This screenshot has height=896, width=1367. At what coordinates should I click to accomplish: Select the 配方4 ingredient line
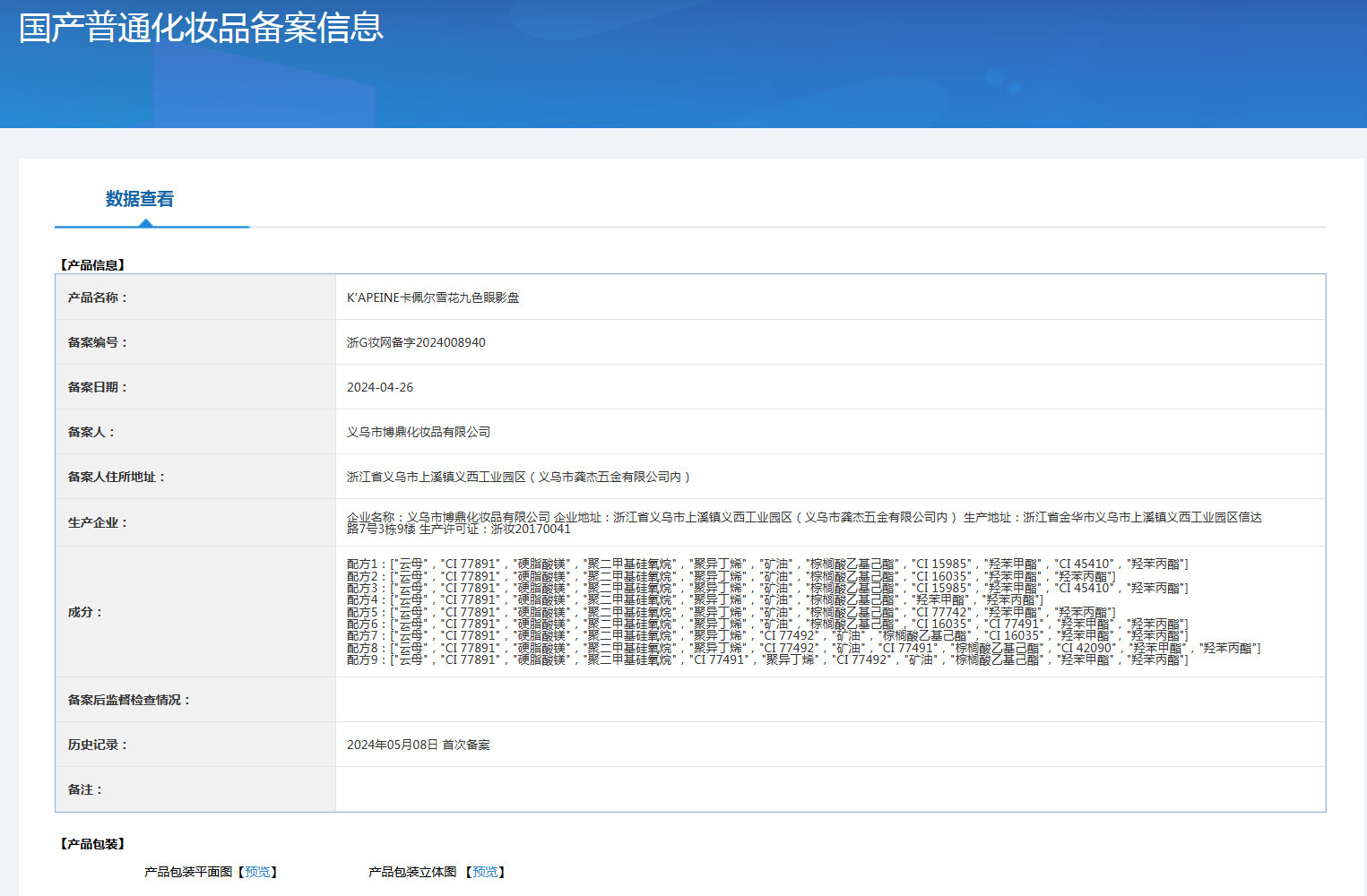pos(696,599)
